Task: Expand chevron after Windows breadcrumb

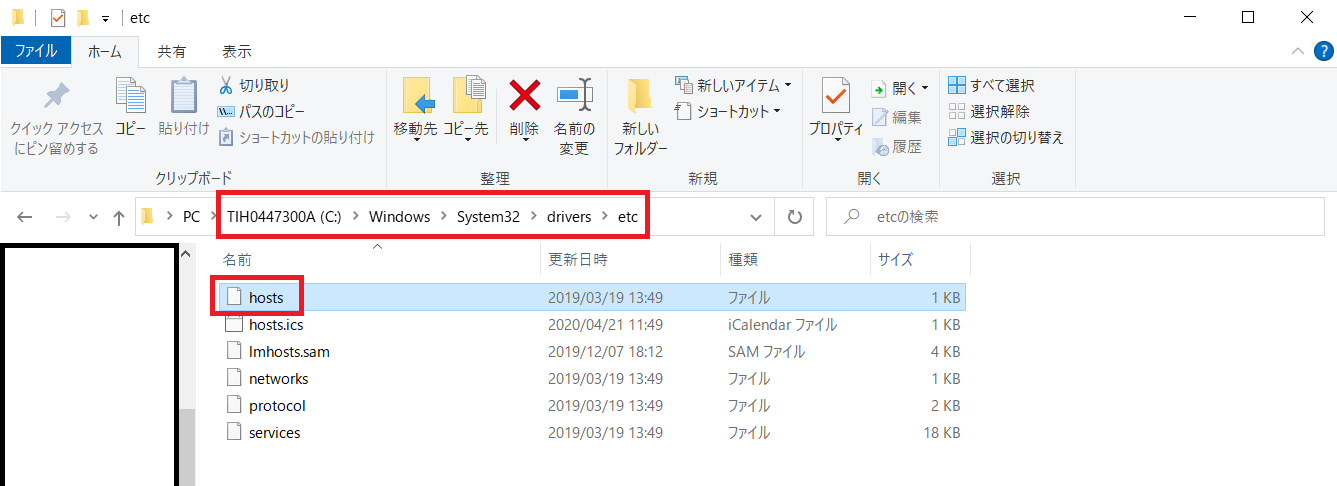Action: [443, 217]
